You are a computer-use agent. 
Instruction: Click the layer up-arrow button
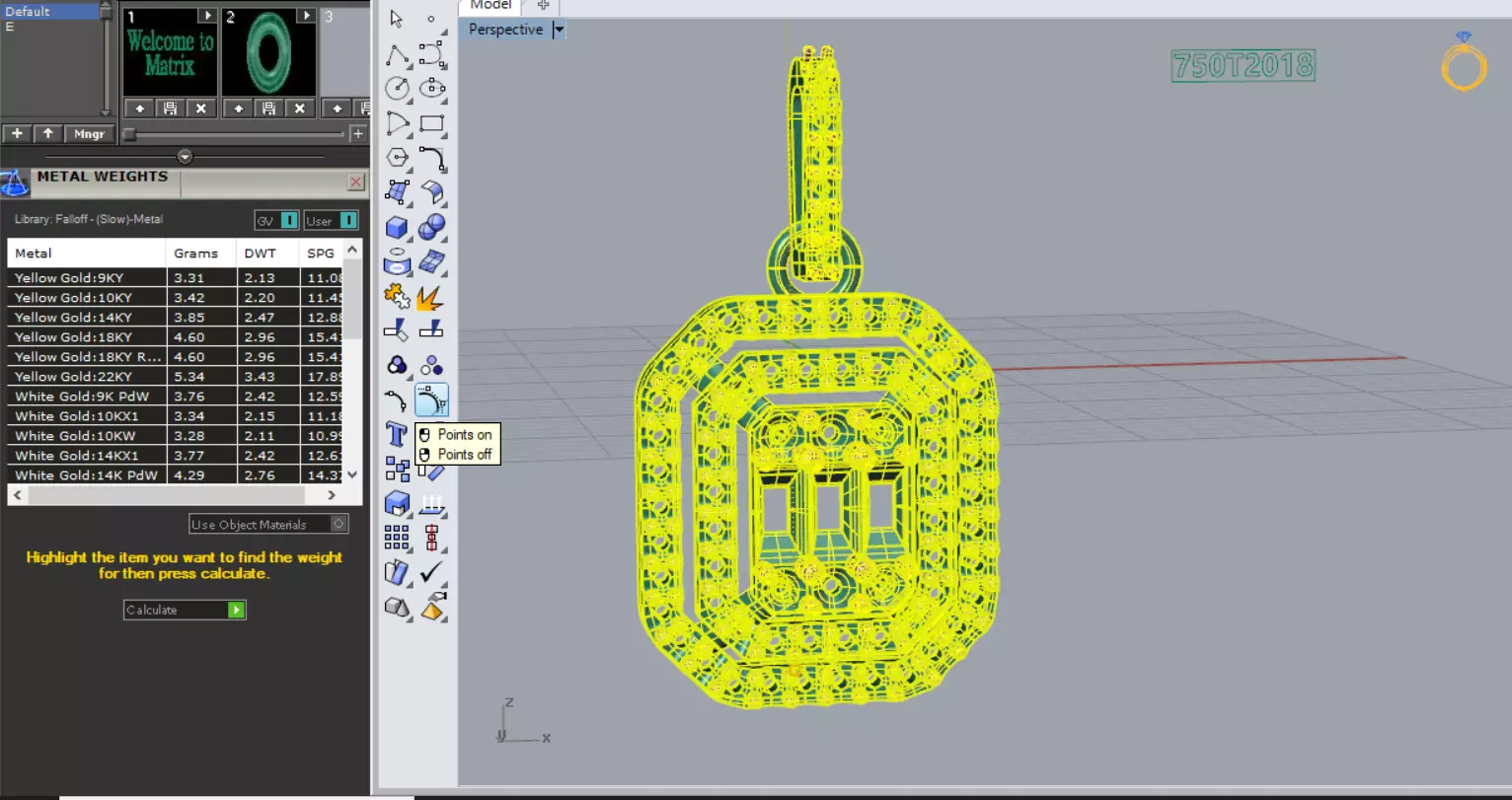click(47, 134)
